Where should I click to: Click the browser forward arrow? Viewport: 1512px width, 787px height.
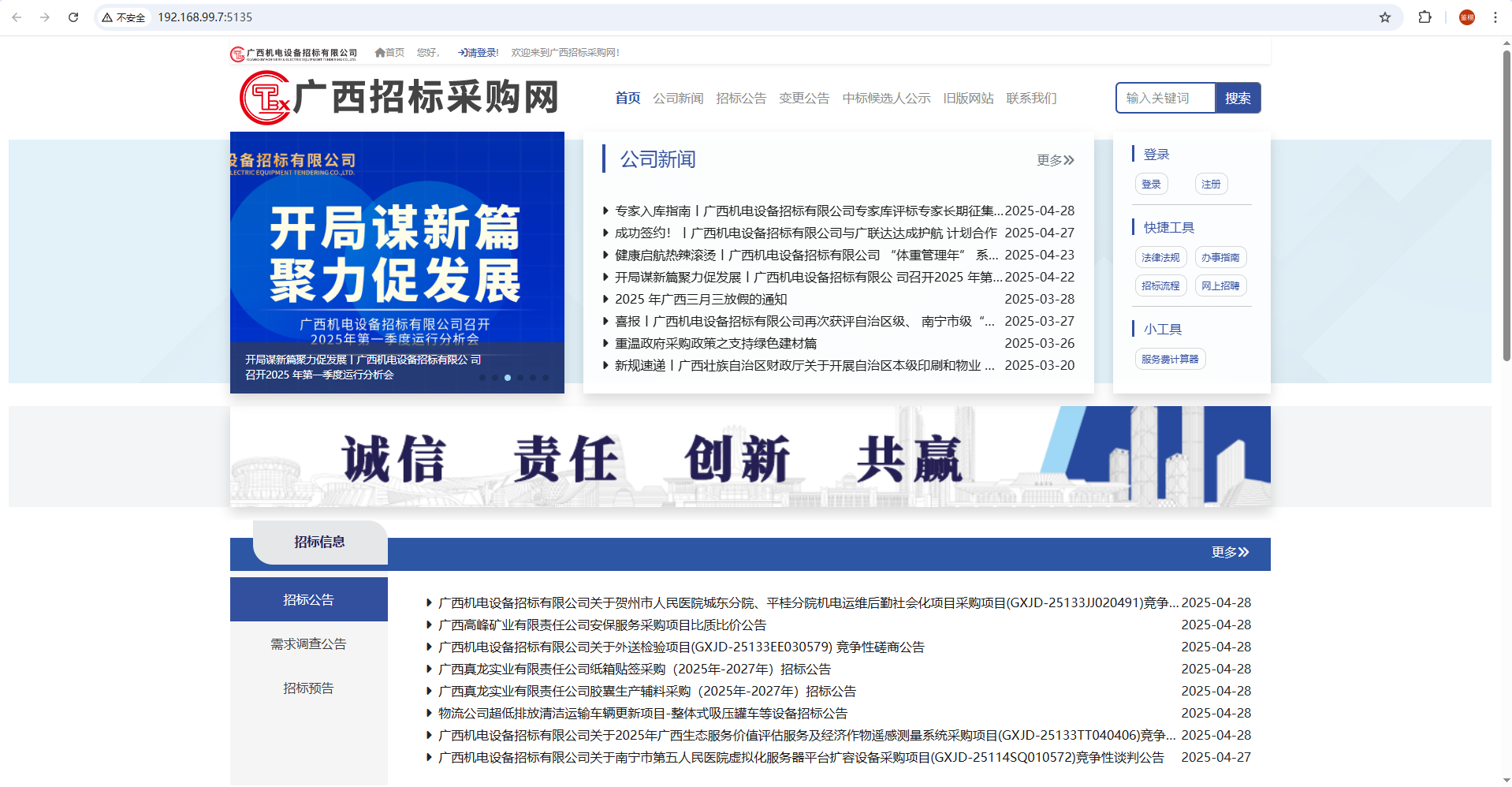[45, 17]
